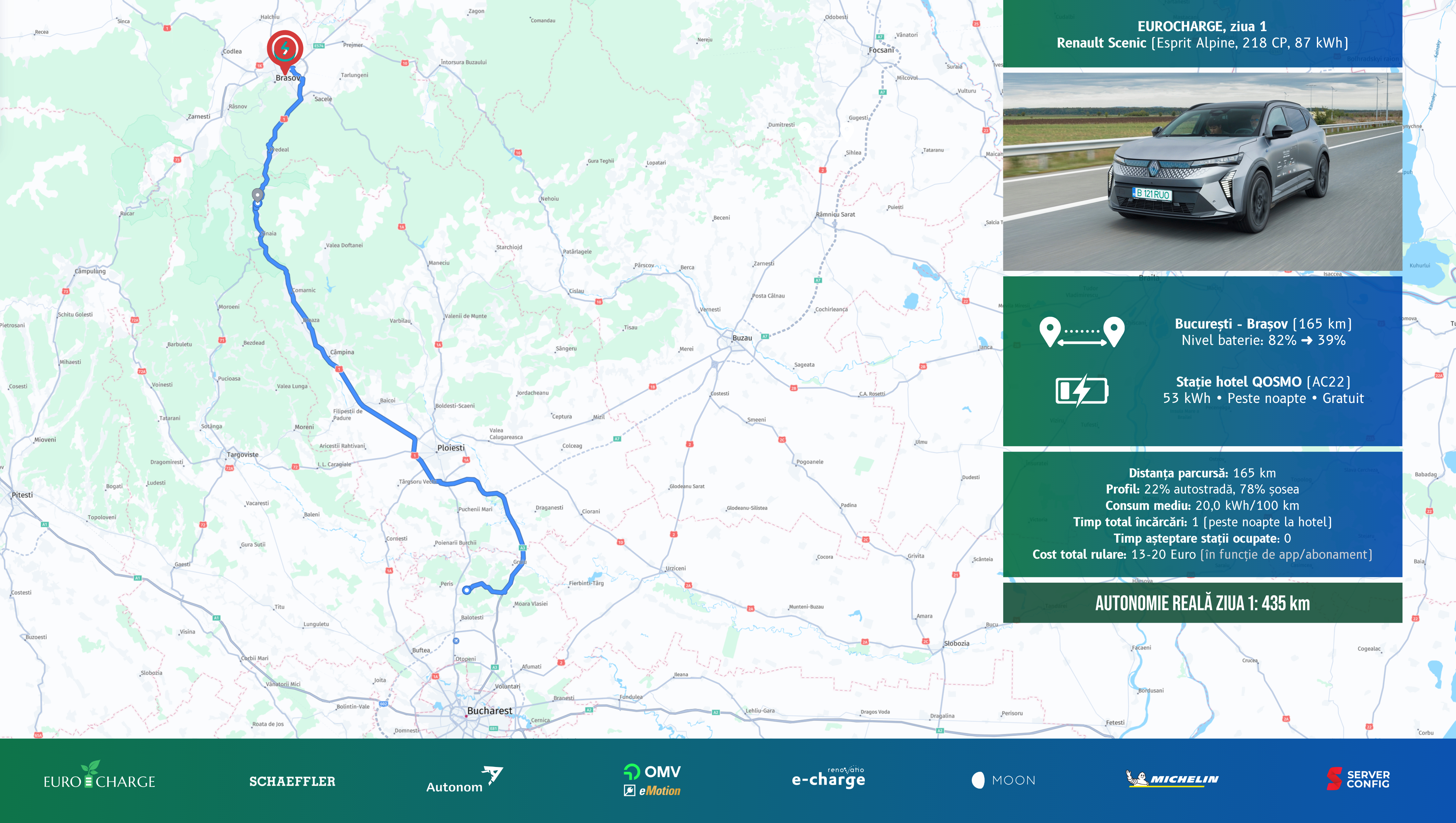Screen dimensions: 1456x823
Task: Click the Targoviste label on map
Action: pos(242,454)
